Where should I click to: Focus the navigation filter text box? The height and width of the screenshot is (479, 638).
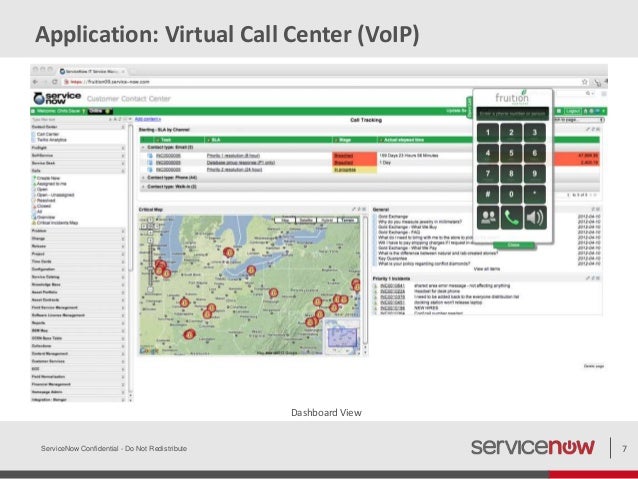(69, 120)
